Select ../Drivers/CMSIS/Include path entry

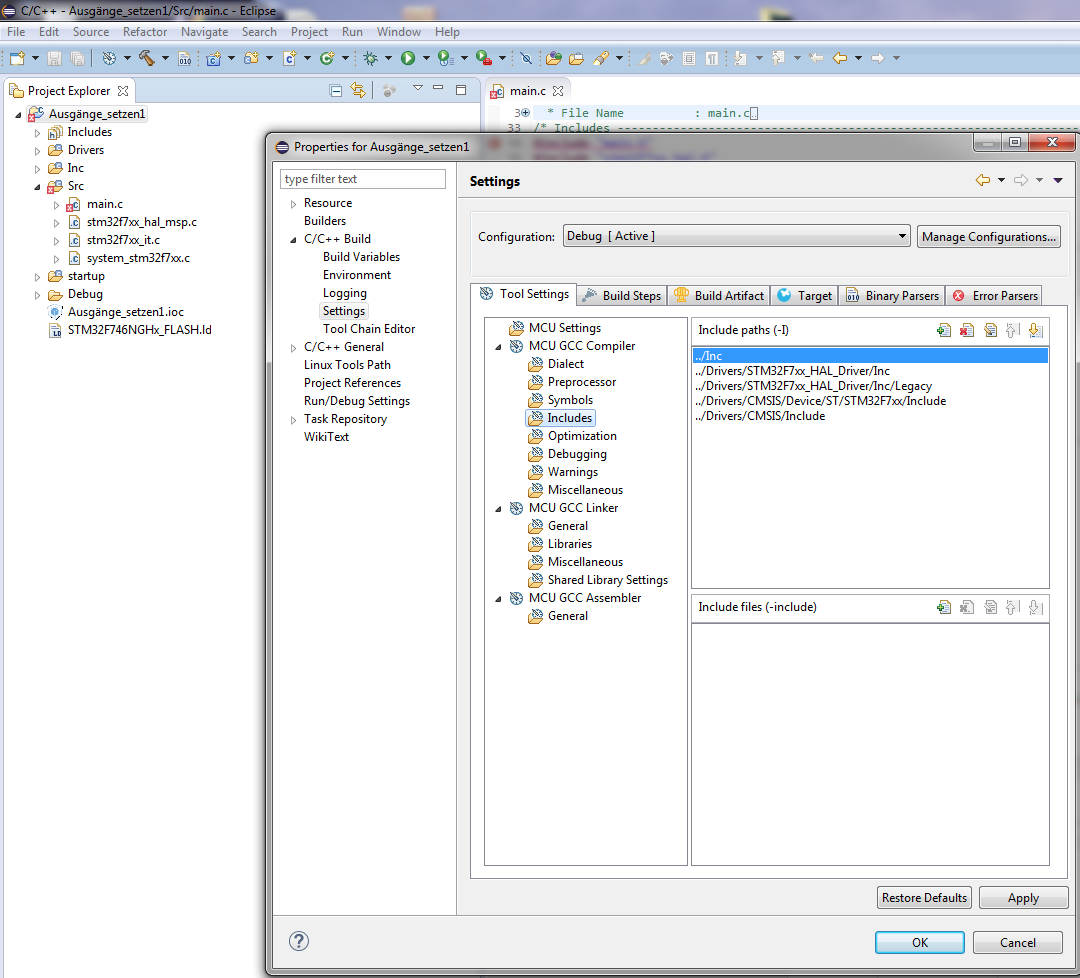click(760, 416)
